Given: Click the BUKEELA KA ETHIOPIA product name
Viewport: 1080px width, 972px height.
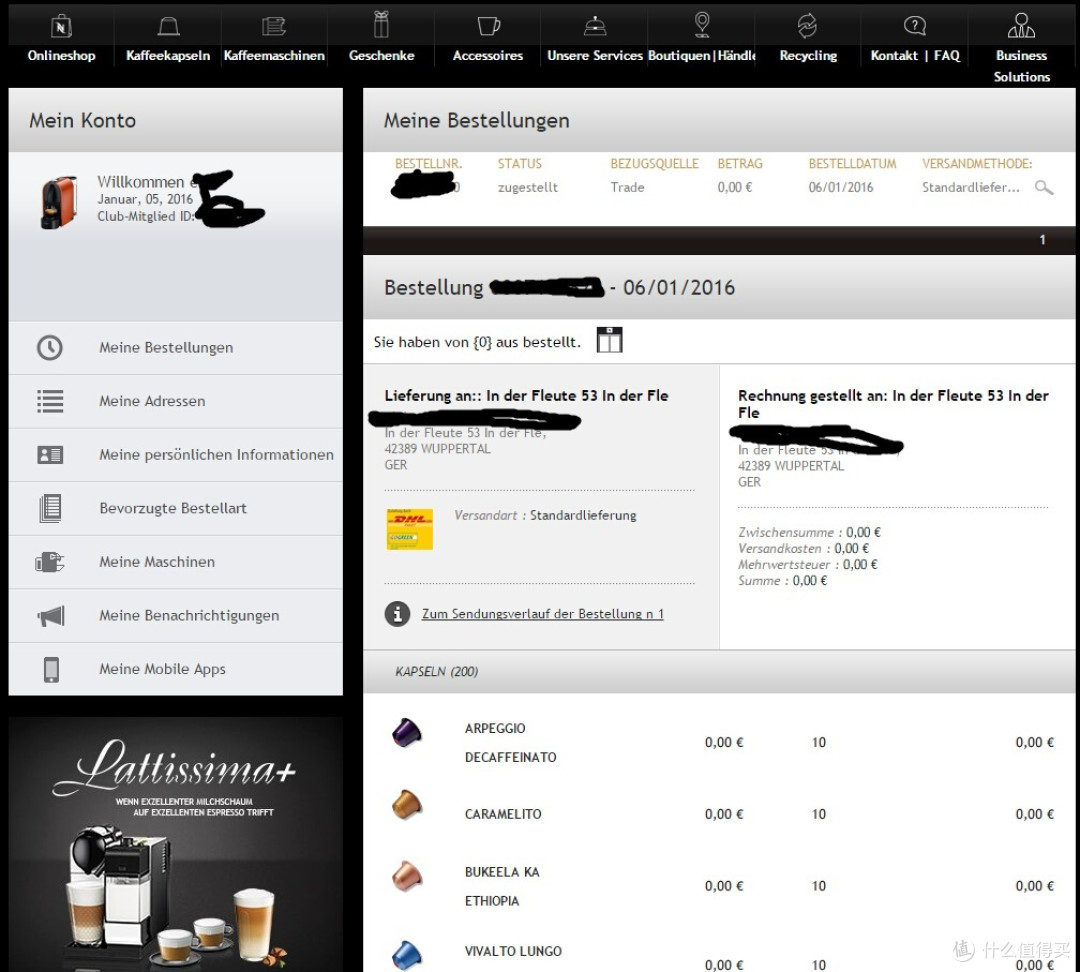Looking at the screenshot, I should (x=502, y=887).
